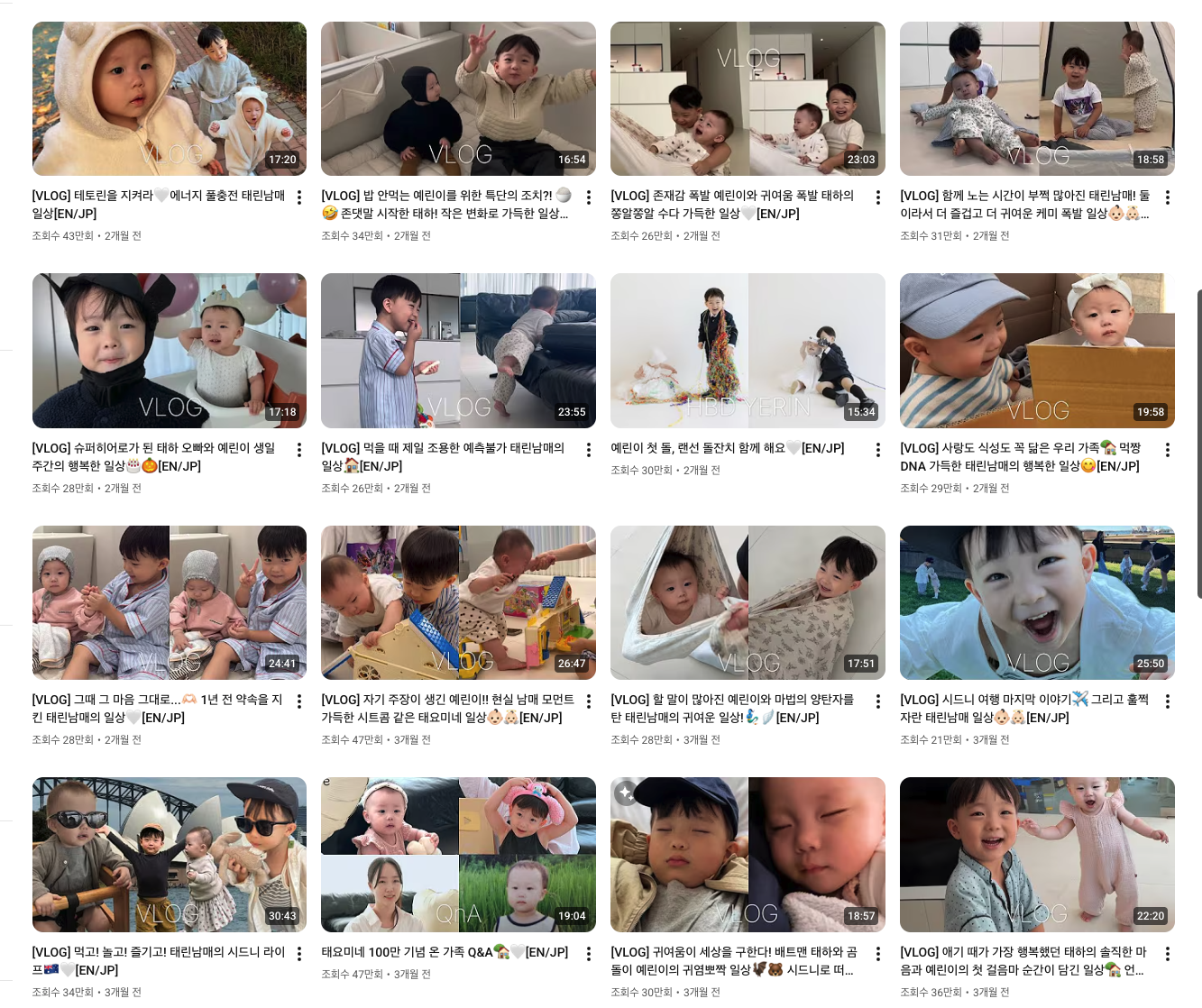Screen dimensions: 1202x1008
Task: Open three-dot menu for the 17:18 birthday vlog
Action: 299,450
